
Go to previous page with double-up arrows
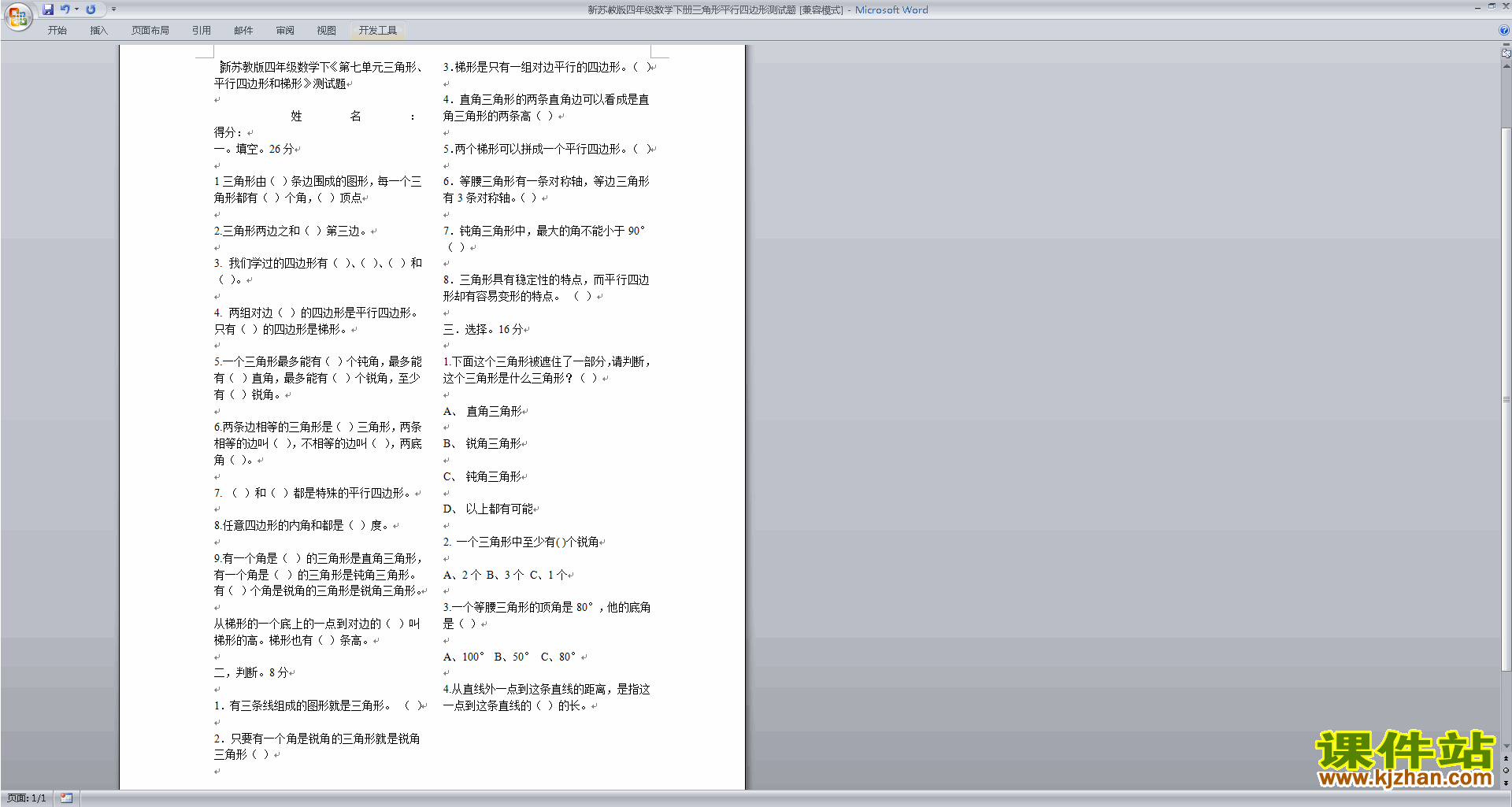(1506, 759)
